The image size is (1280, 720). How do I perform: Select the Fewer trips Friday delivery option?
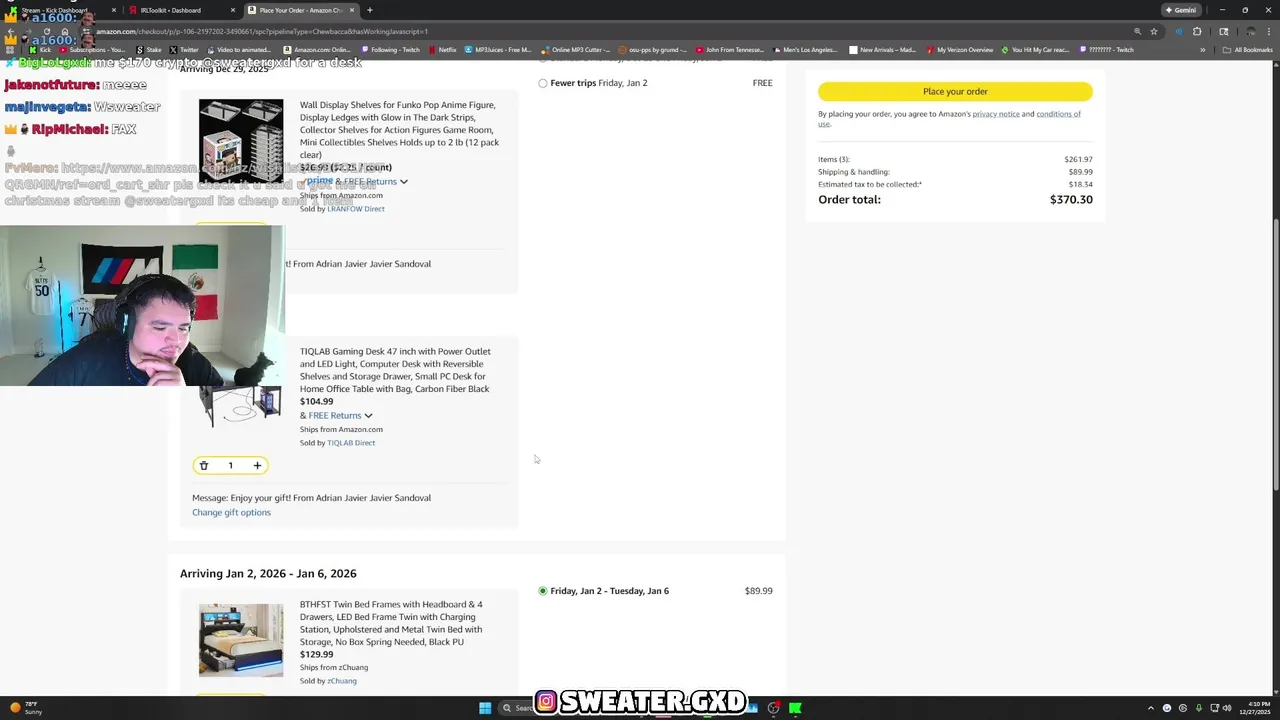point(543,83)
